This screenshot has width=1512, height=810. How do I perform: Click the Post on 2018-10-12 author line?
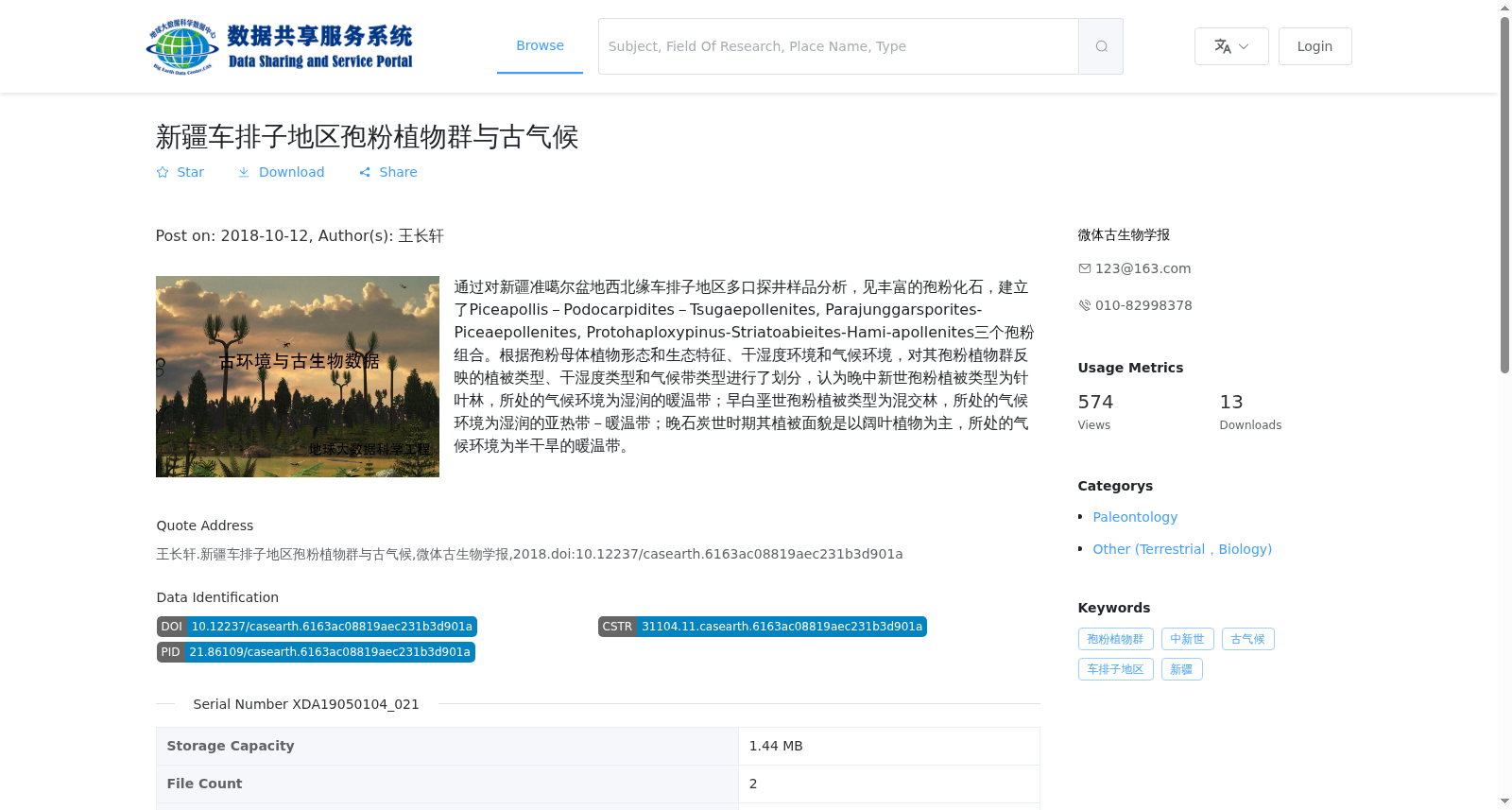(300, 235)
